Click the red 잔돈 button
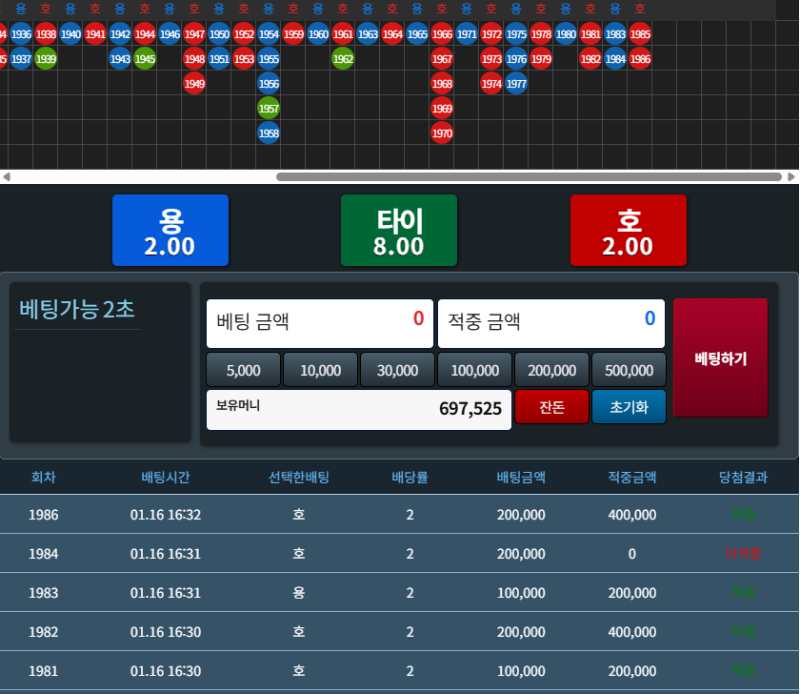This screenshot has width=800, height=694. click(551, 408)
